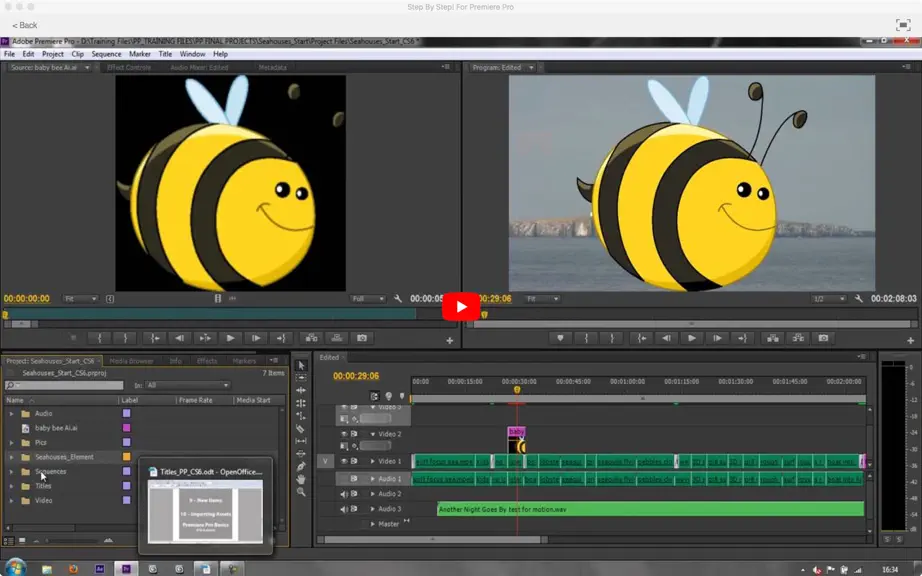The height and width of the screenshot is (576, 922).
Task: Toggle Video 1 track eye visibility
Action: [x=344, y=461]
